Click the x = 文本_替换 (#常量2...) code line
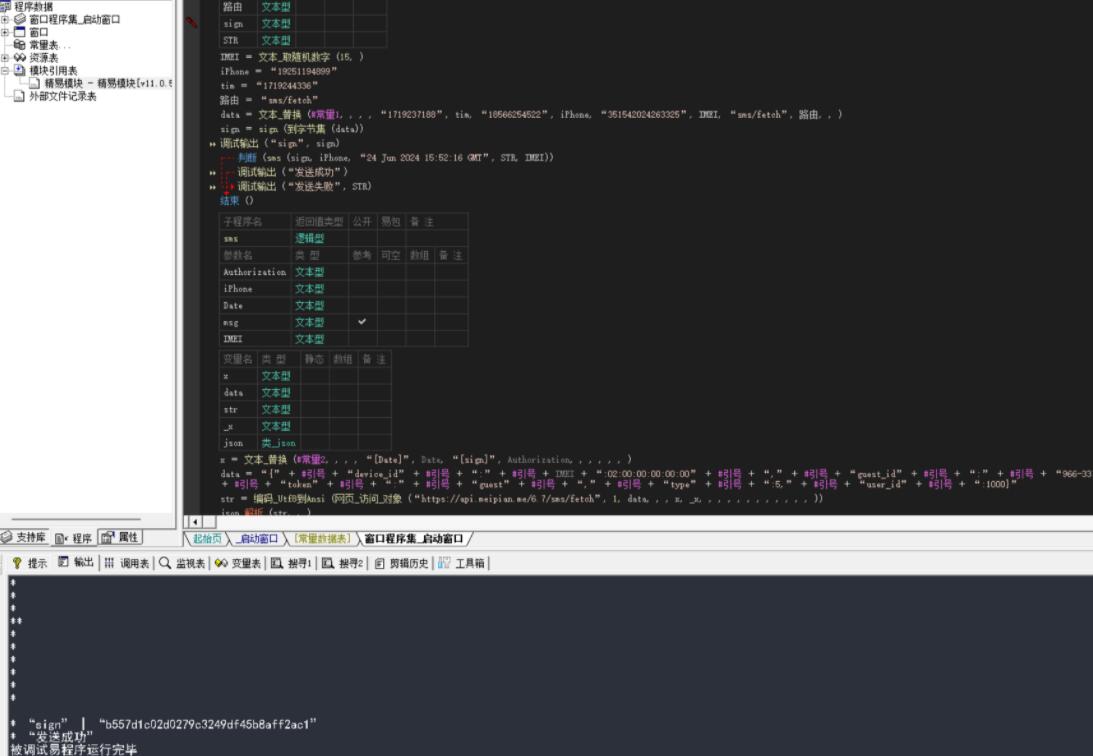Screen dimensions: 1093x756 point(426,460)
